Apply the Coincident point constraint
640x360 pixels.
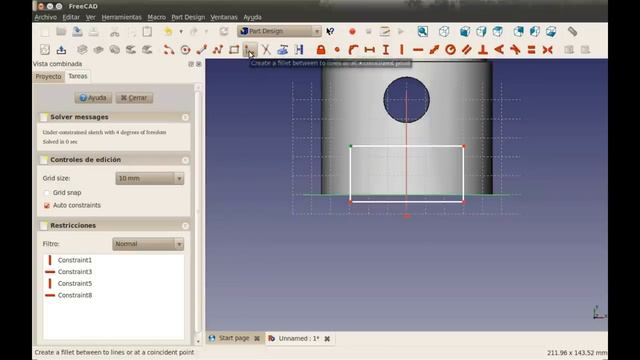point(337,50)
